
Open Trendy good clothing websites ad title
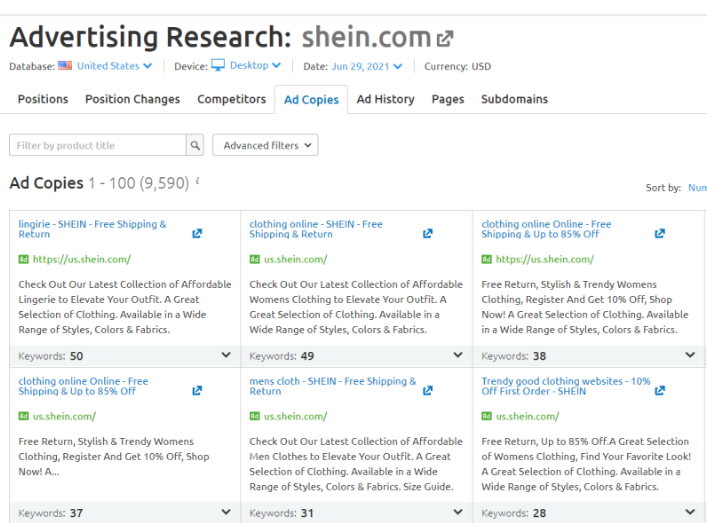point(566,386)
